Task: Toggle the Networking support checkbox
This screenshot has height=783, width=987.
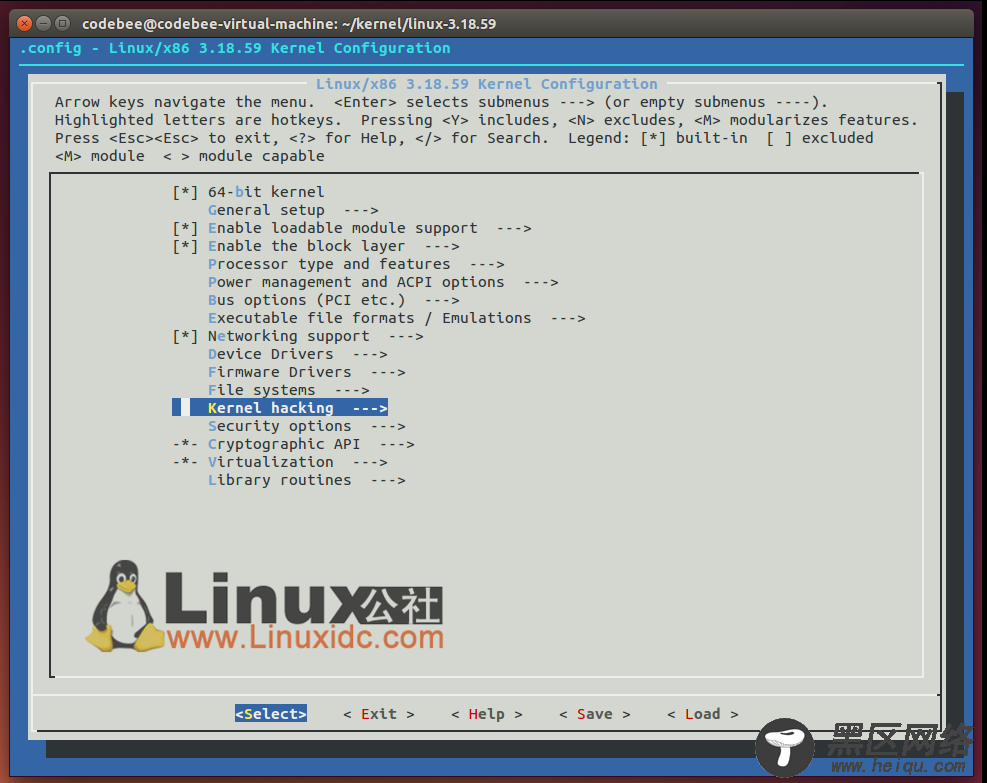Action: click(x=185, y=336)
